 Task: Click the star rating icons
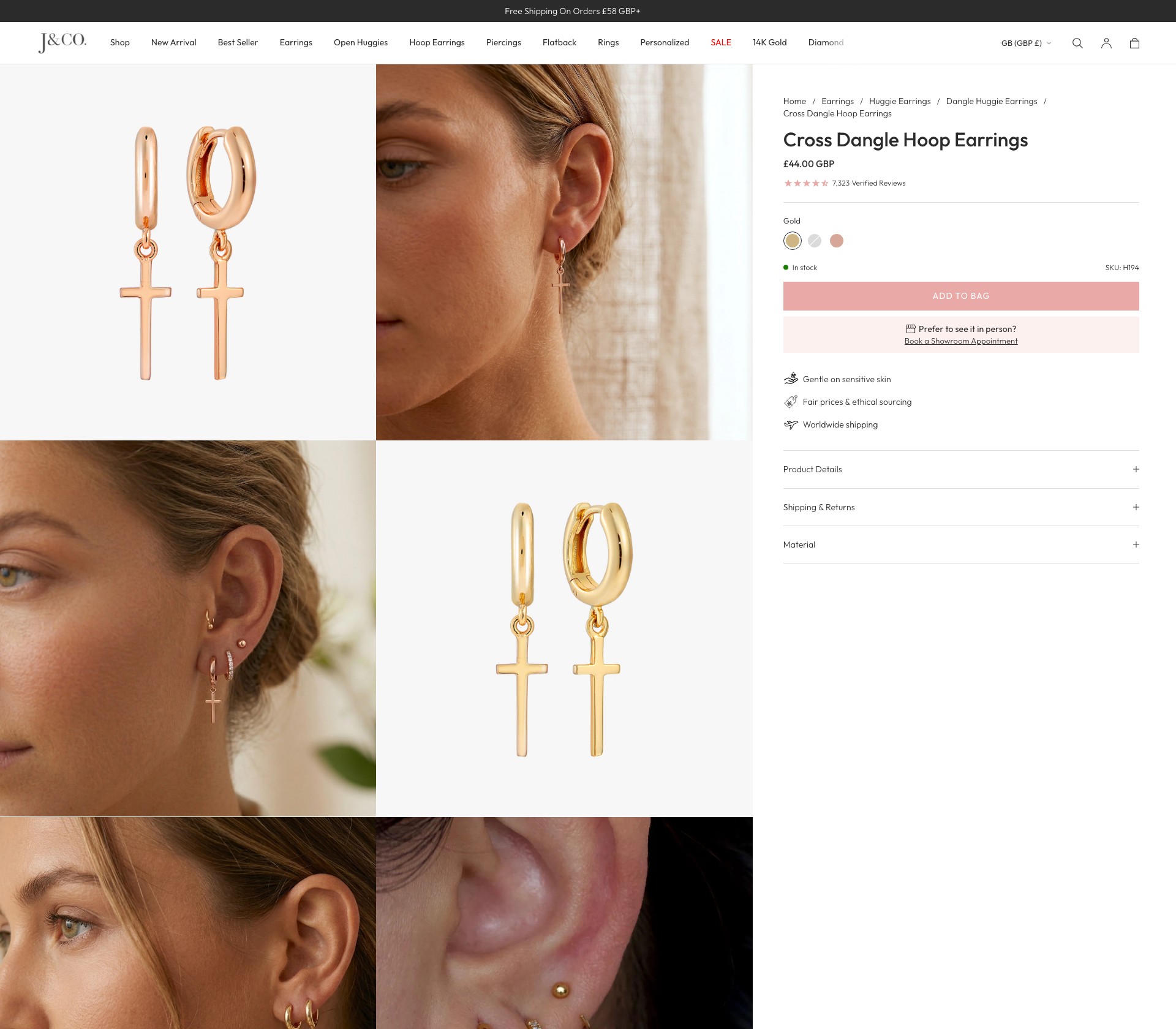pos(806,183)
